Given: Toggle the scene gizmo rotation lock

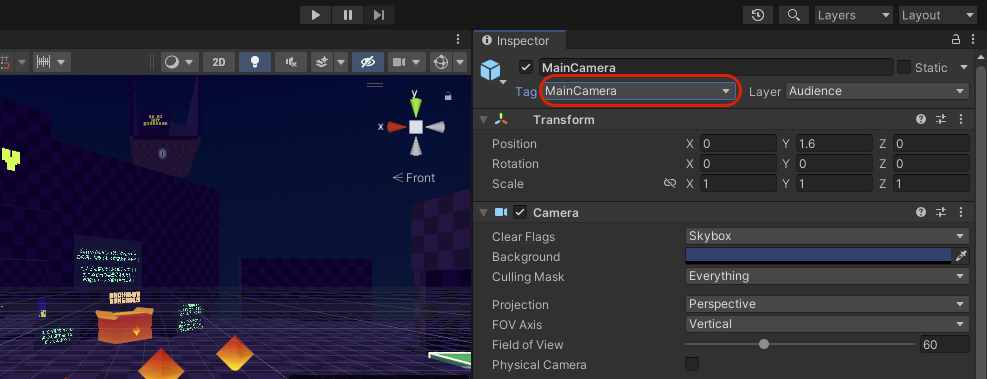Looking at the screenshot, I should click(x=448, y=96).
